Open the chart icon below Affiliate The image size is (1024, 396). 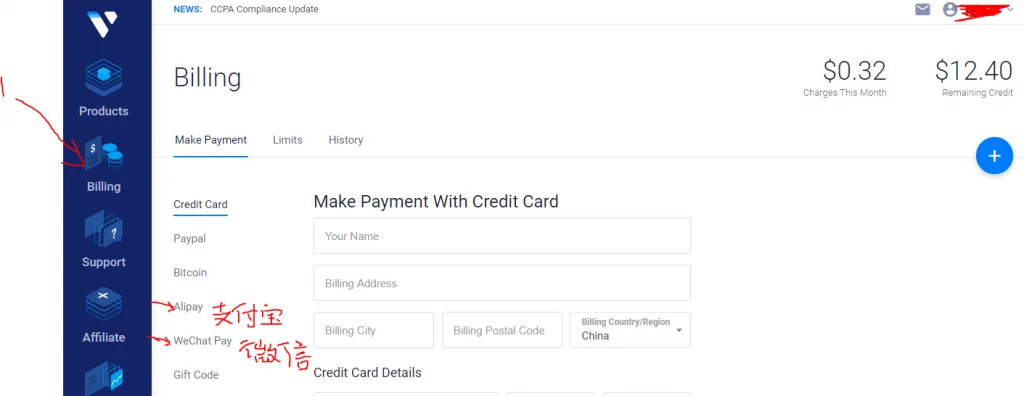(103, 378)
